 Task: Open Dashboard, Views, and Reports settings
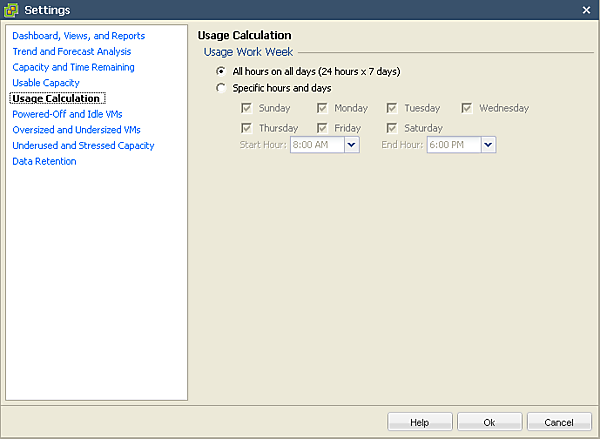79,36
